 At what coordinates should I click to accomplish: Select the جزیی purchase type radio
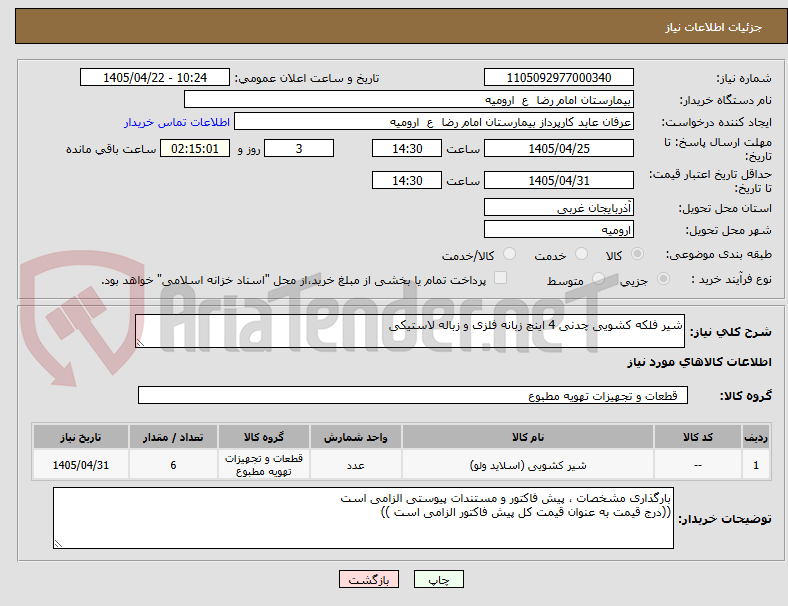pyautogui.click(x=663, y=278)
